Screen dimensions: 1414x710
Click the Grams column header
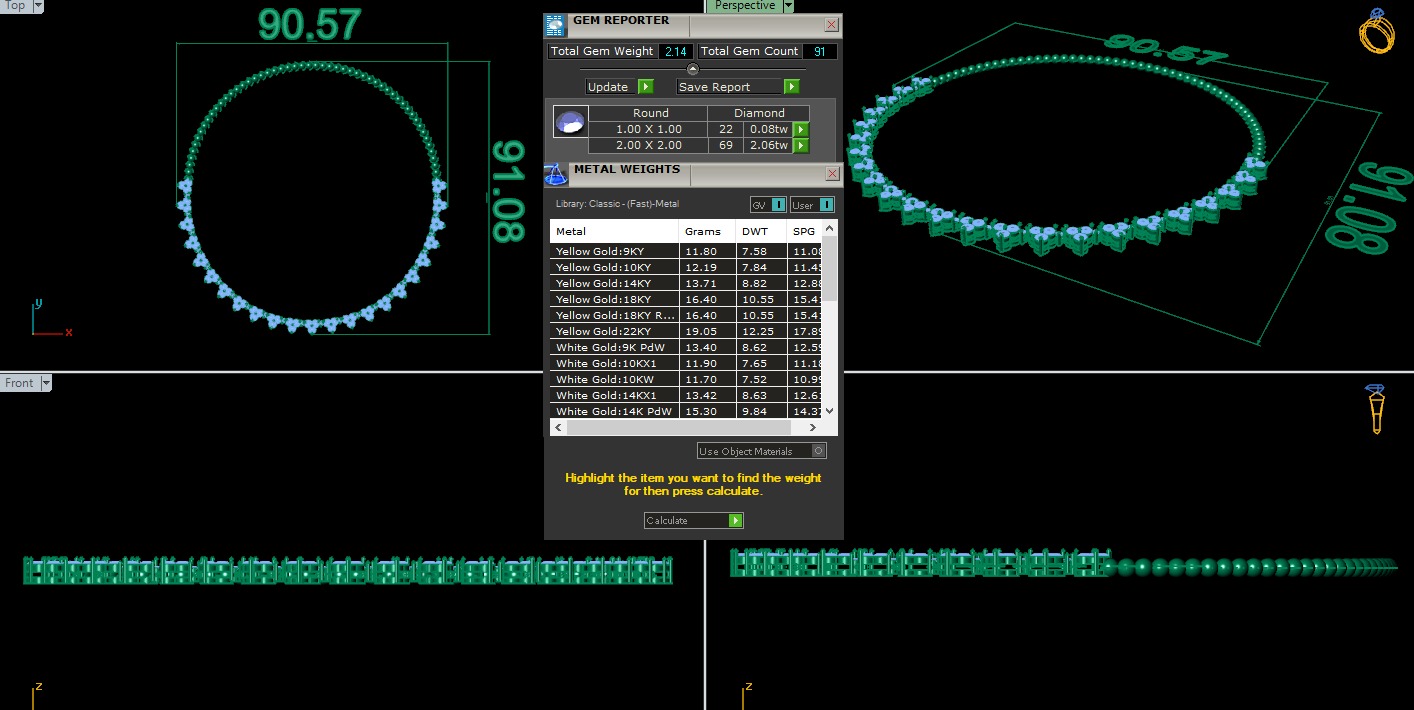click(x=707, y=231)
